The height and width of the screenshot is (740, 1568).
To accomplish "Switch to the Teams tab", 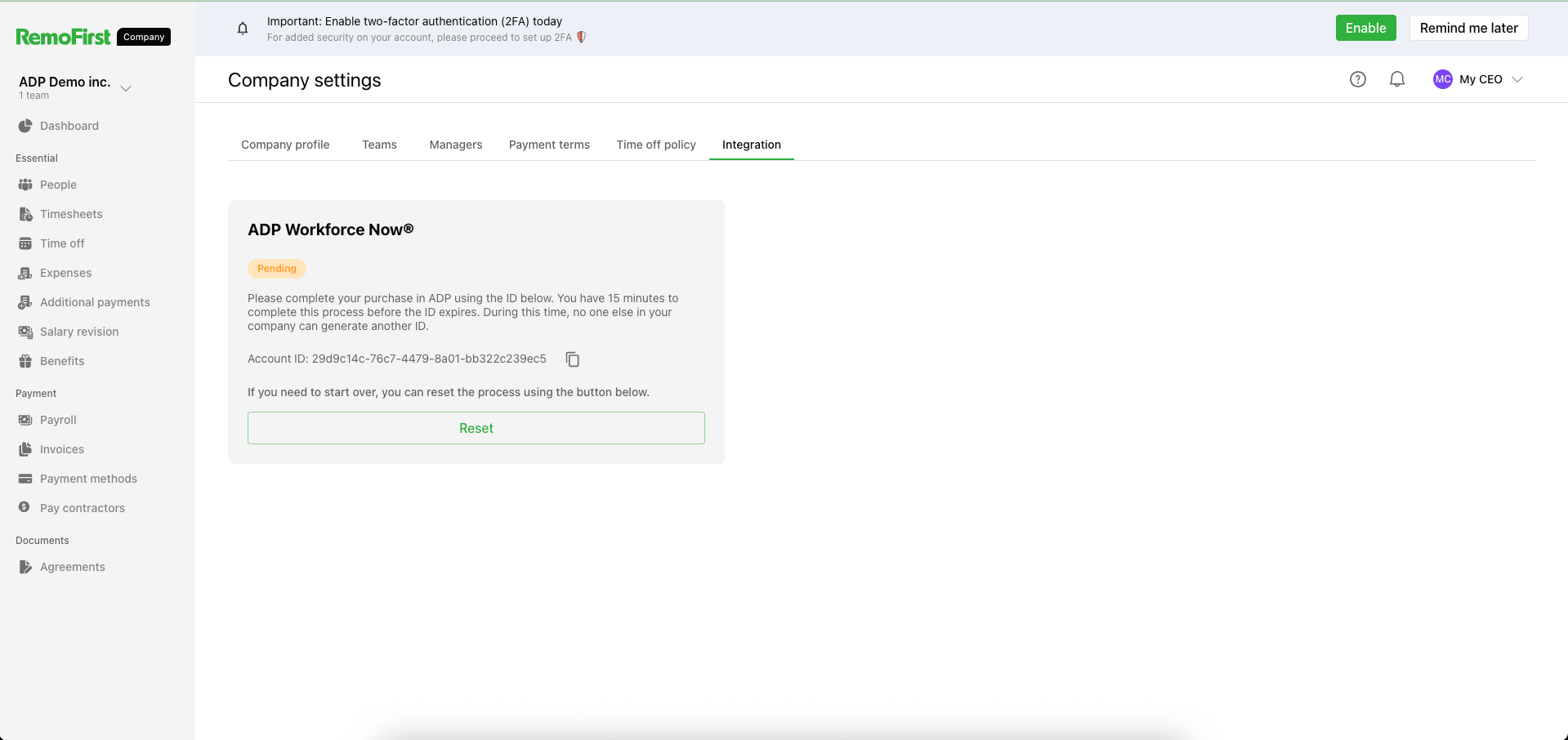I will pos(379,145).
